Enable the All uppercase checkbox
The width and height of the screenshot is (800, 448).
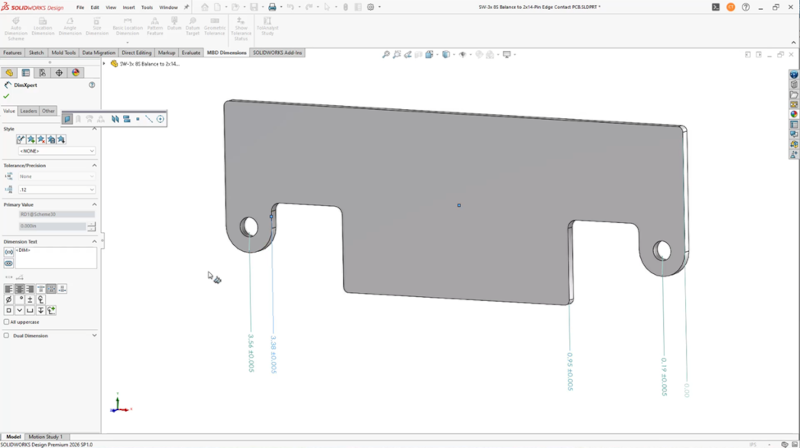7,322
